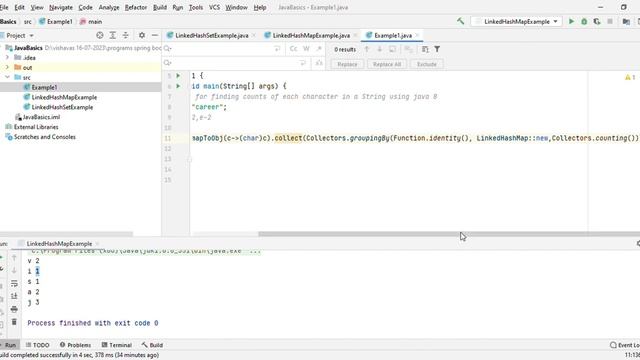Image resolution: width=640 pixels, height=360 pixels.
Task: Select LinkedHashMapExample in project tree
Action: click(64, 97)
